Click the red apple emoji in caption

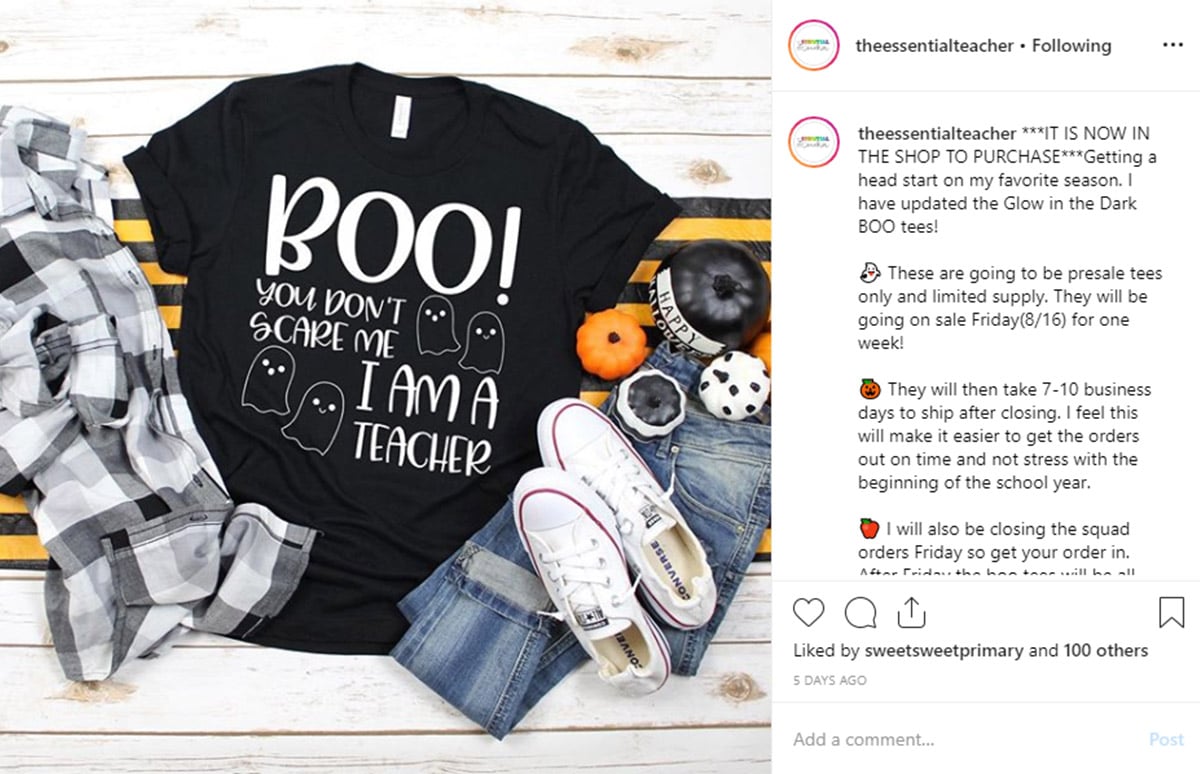pos(869,528)
